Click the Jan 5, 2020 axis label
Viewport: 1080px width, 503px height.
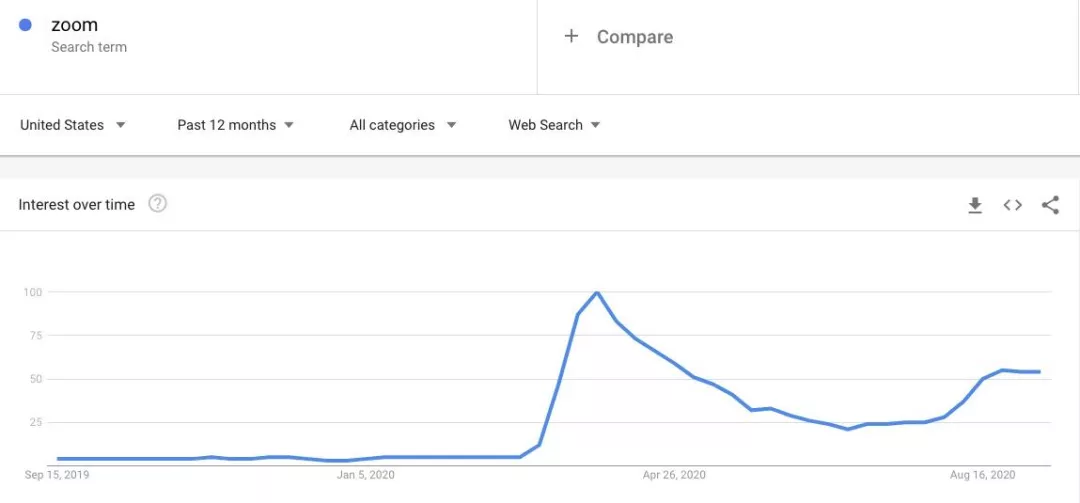click(366, 475)
